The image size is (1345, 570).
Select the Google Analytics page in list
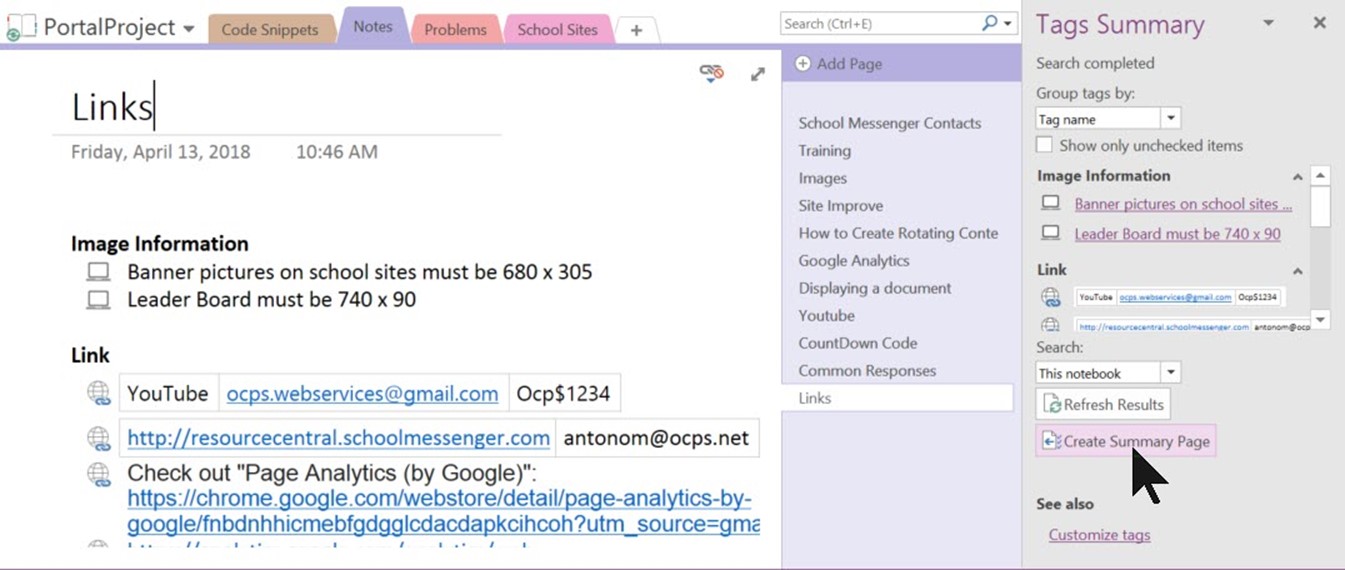[853, 261]
